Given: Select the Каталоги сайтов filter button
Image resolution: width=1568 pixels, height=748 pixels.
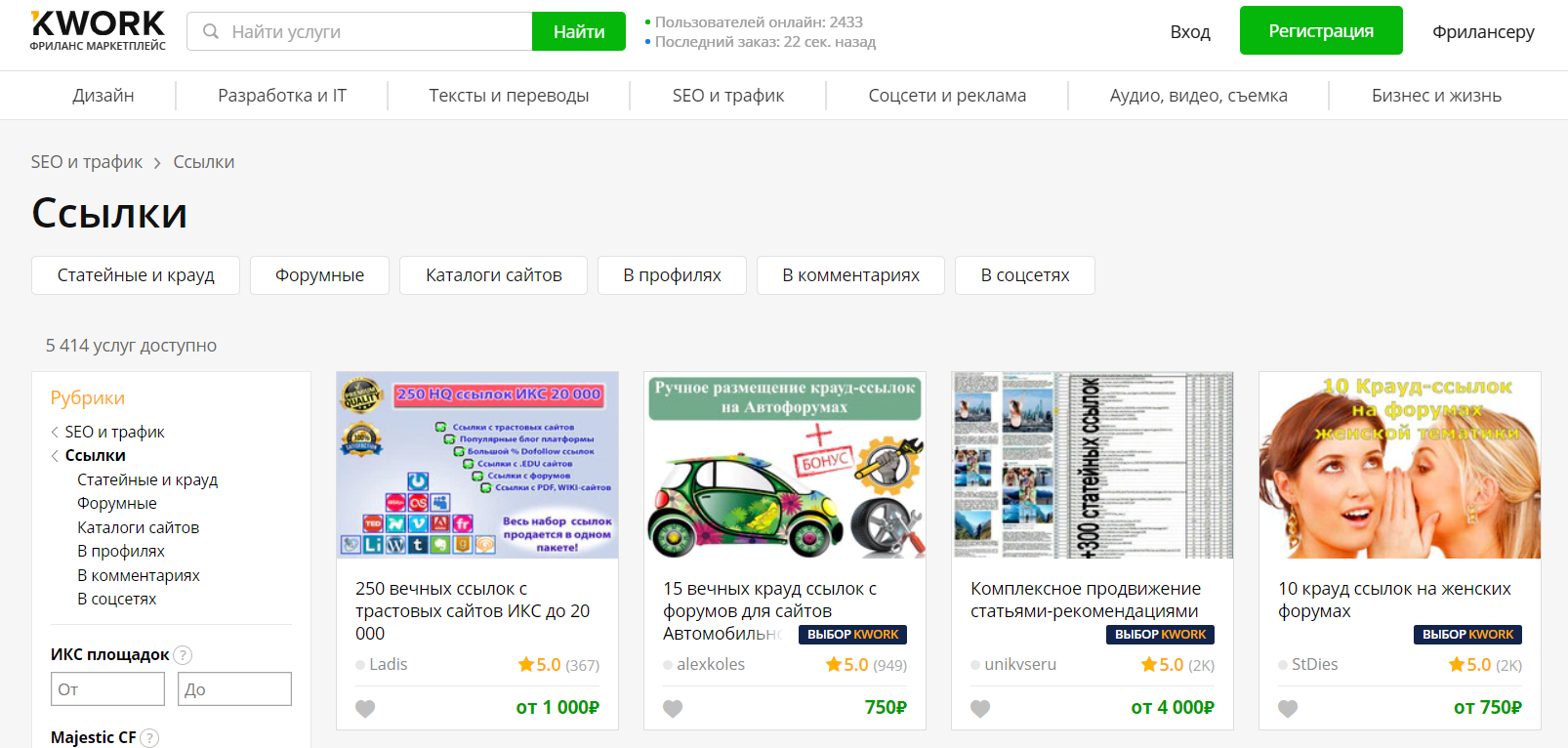Looking at the screenshot, I should click(x=494, y=275).
